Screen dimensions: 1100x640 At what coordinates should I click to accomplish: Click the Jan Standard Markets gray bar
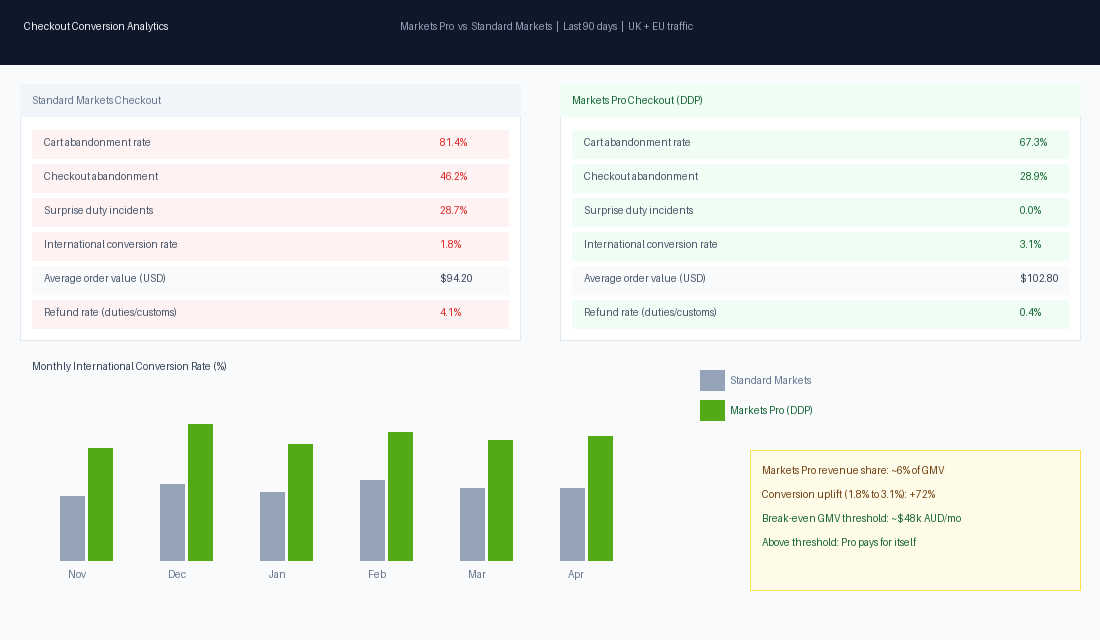pos(272,526)
